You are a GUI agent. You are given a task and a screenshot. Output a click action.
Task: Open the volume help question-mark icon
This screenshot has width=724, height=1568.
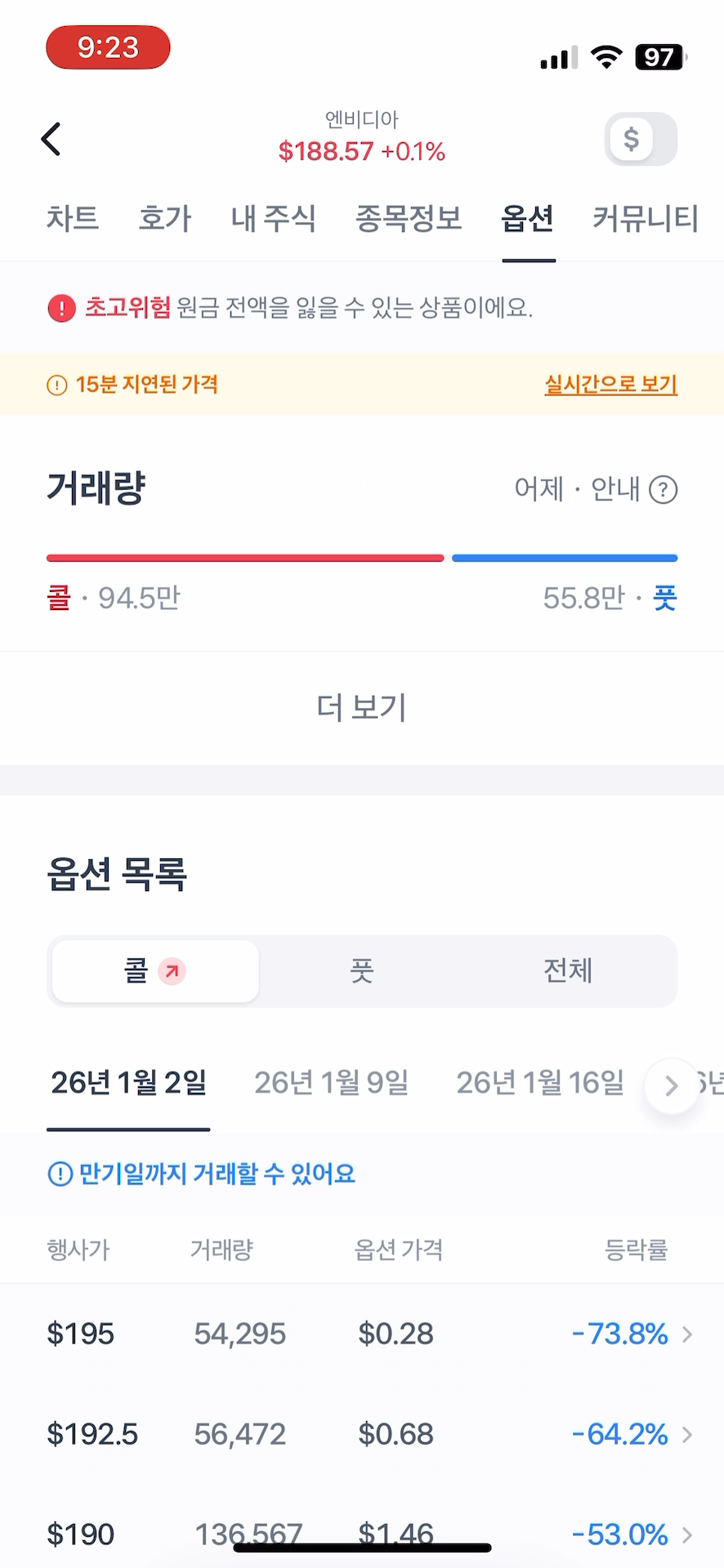(x=663, y=490)
